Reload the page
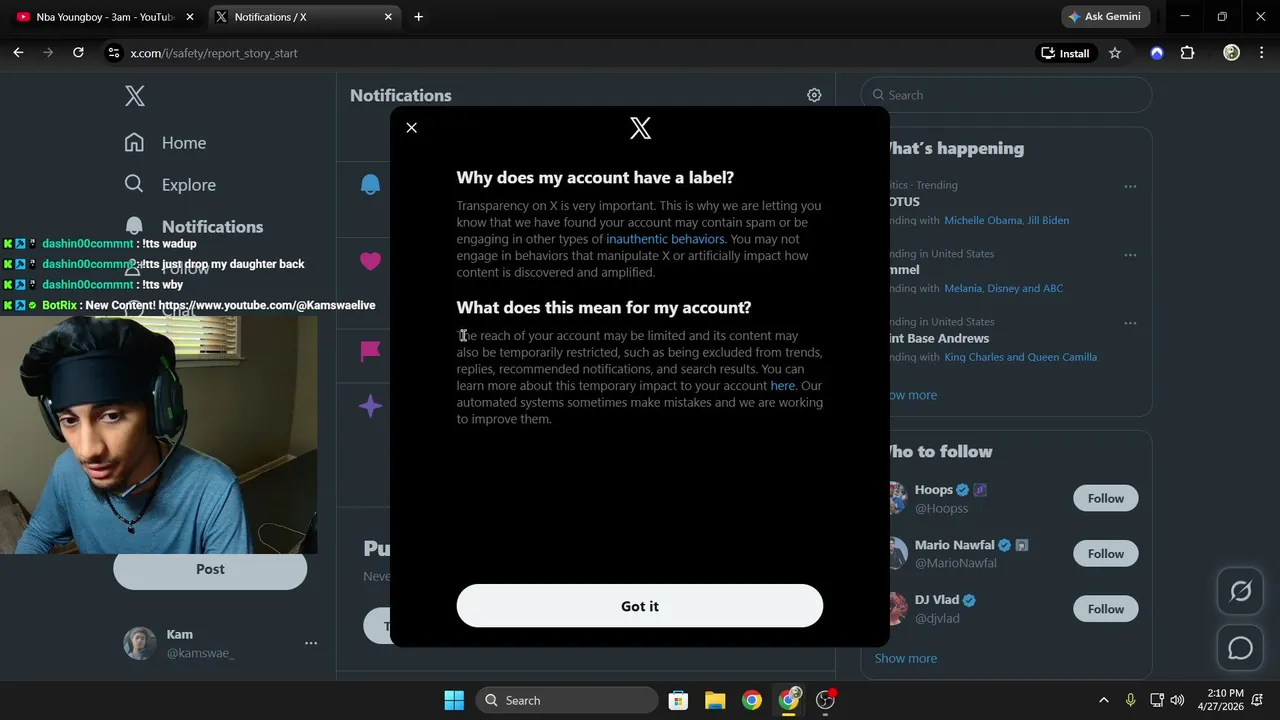Screen dimensions: 1280x720 pyautogui.click(x=78, y=53)
